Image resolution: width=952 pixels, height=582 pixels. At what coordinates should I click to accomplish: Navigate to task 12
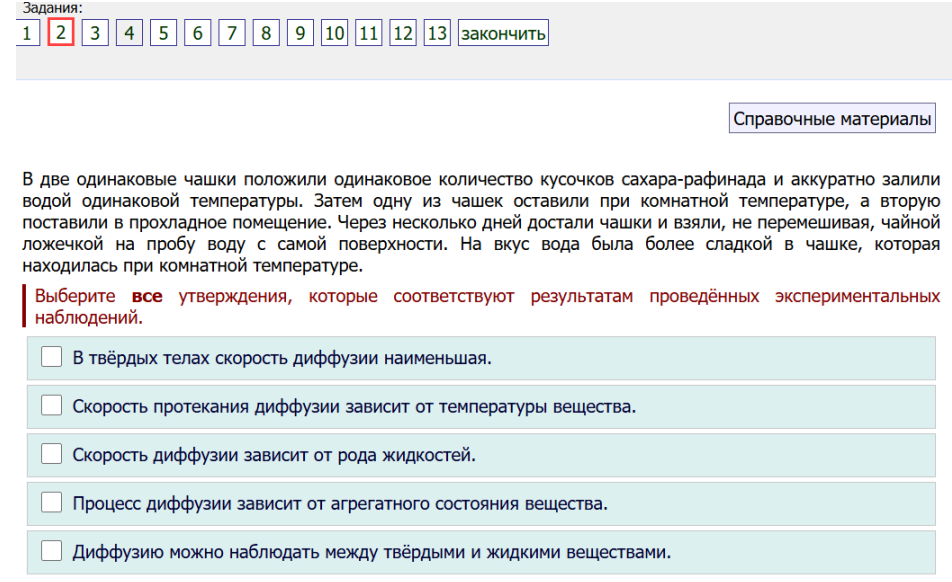point(402,33)
